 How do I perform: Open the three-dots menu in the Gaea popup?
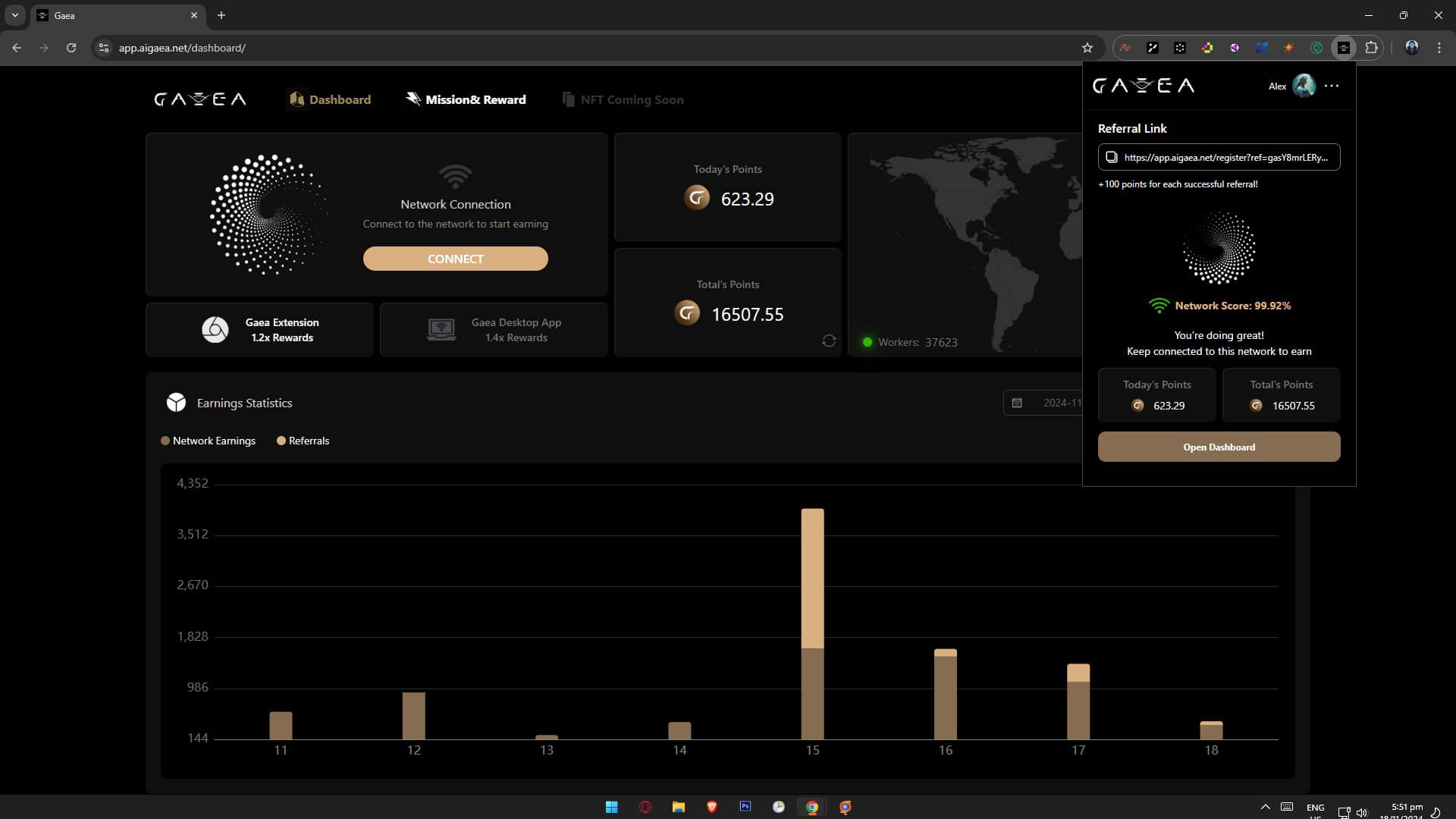click(1332, 86)
